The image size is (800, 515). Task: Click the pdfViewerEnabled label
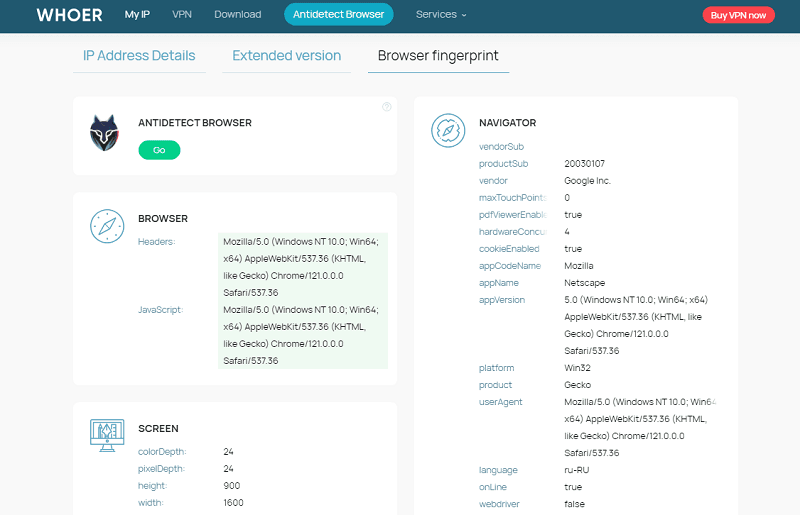pos(513,215)
